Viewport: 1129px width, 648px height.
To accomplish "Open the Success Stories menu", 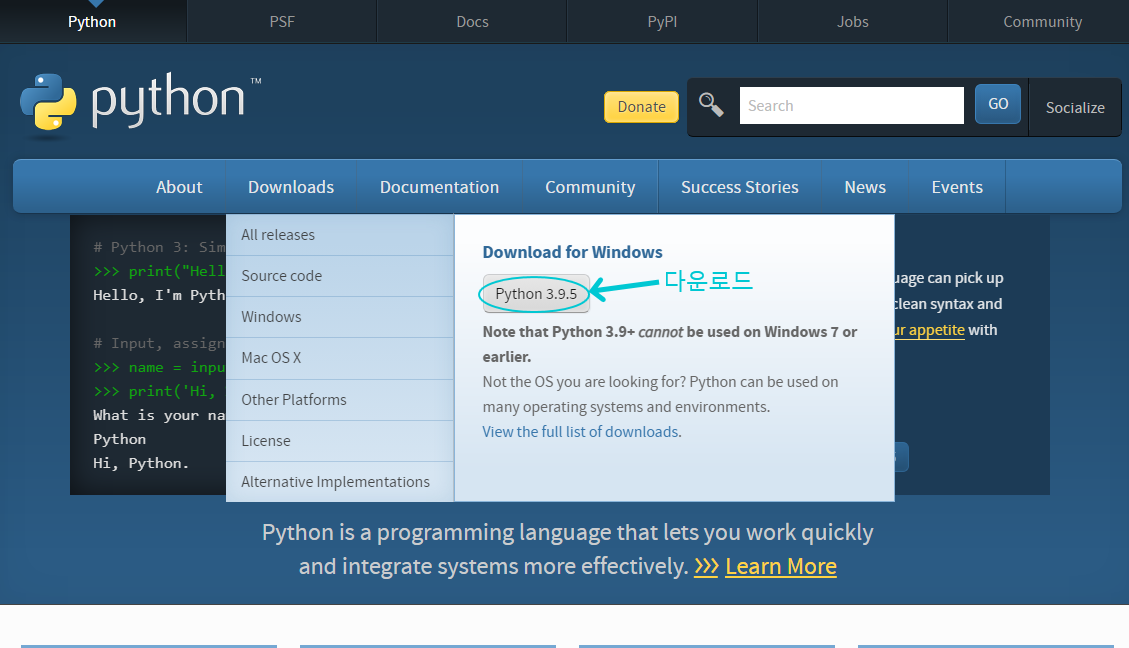I will (739, 187).
